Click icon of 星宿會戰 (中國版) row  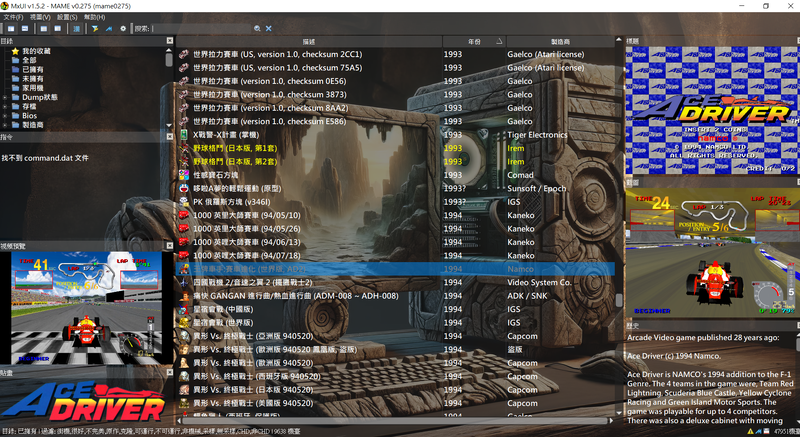click(184, 309)
